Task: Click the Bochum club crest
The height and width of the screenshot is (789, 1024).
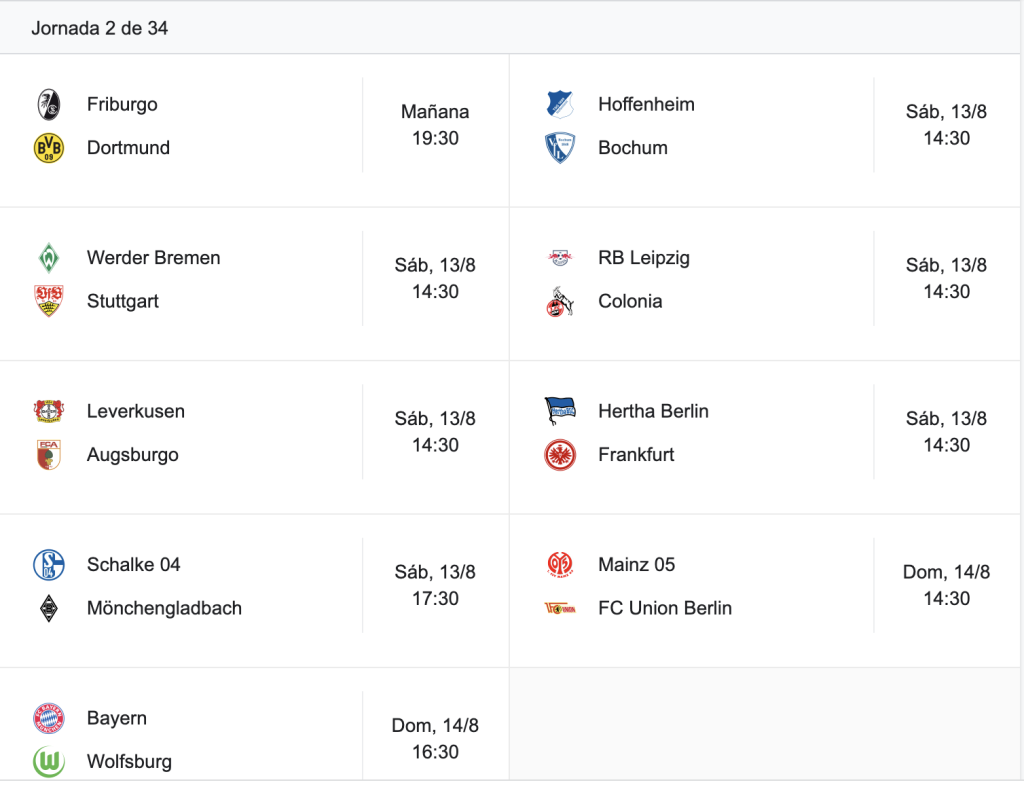Action: click(x=560, y=148)
